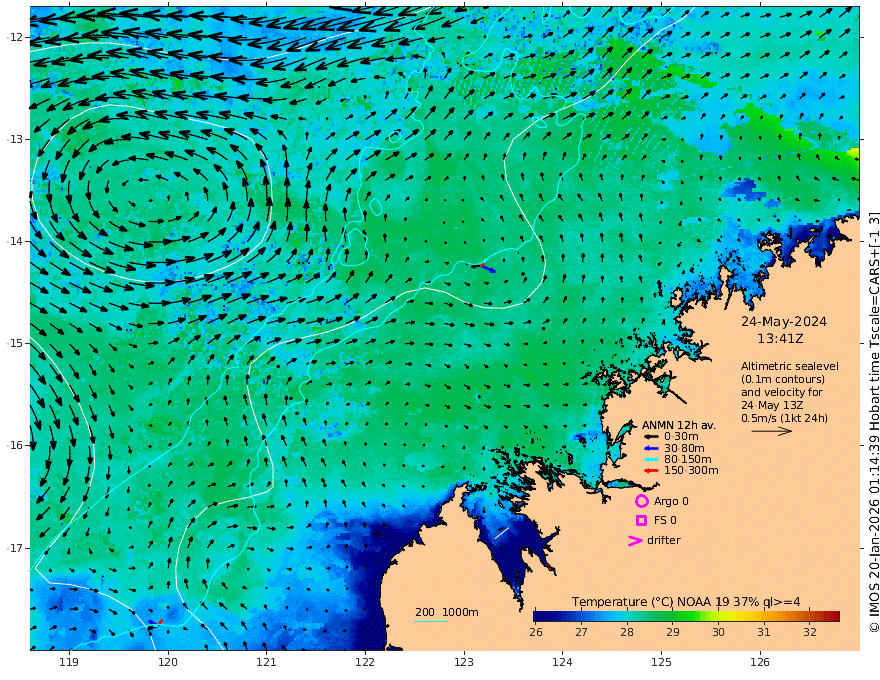Image resolution: width=880 pixels, height=680 pixels.
Task: Click the colorbar tick label 32
Action: pyautogui.click(x=809, y=632)
